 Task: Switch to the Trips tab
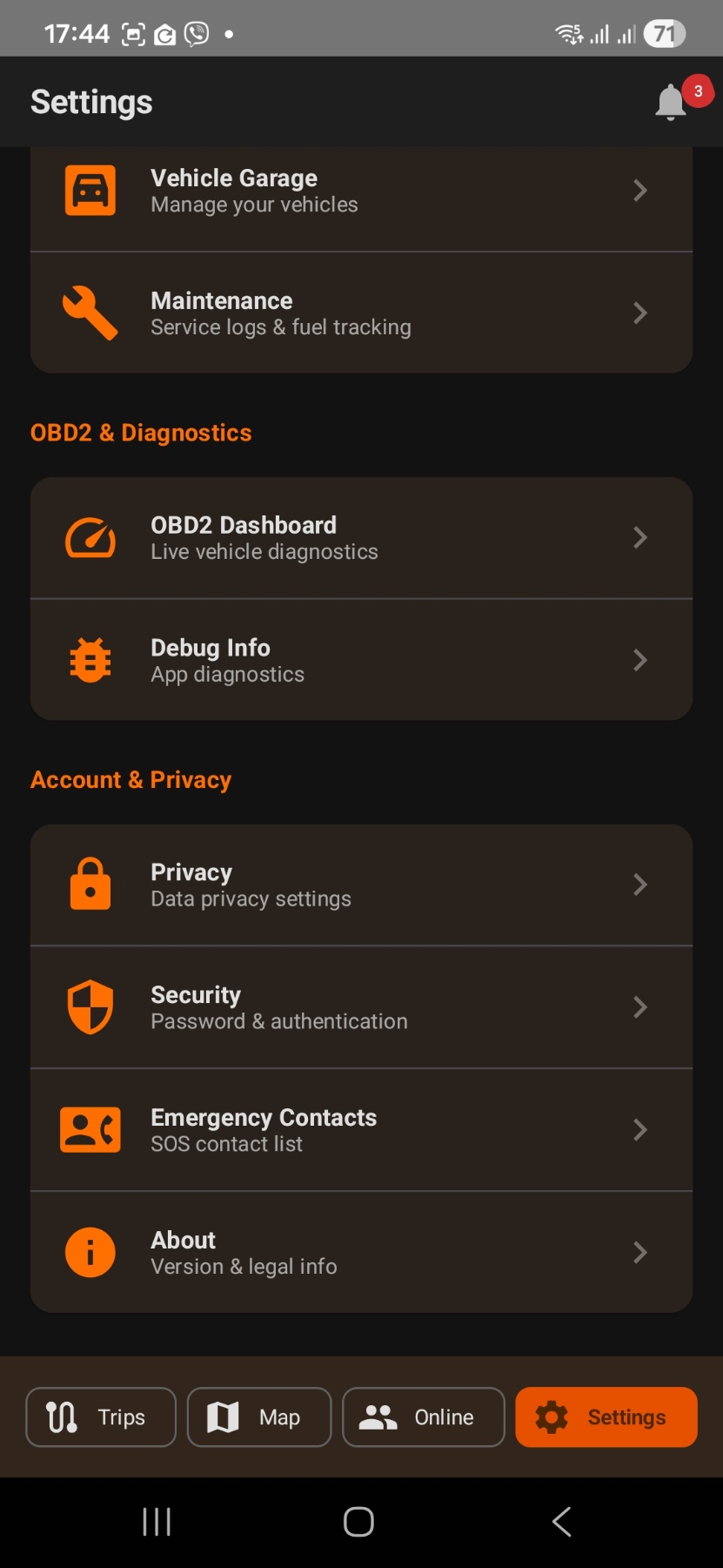click(x=101, y=1417)
